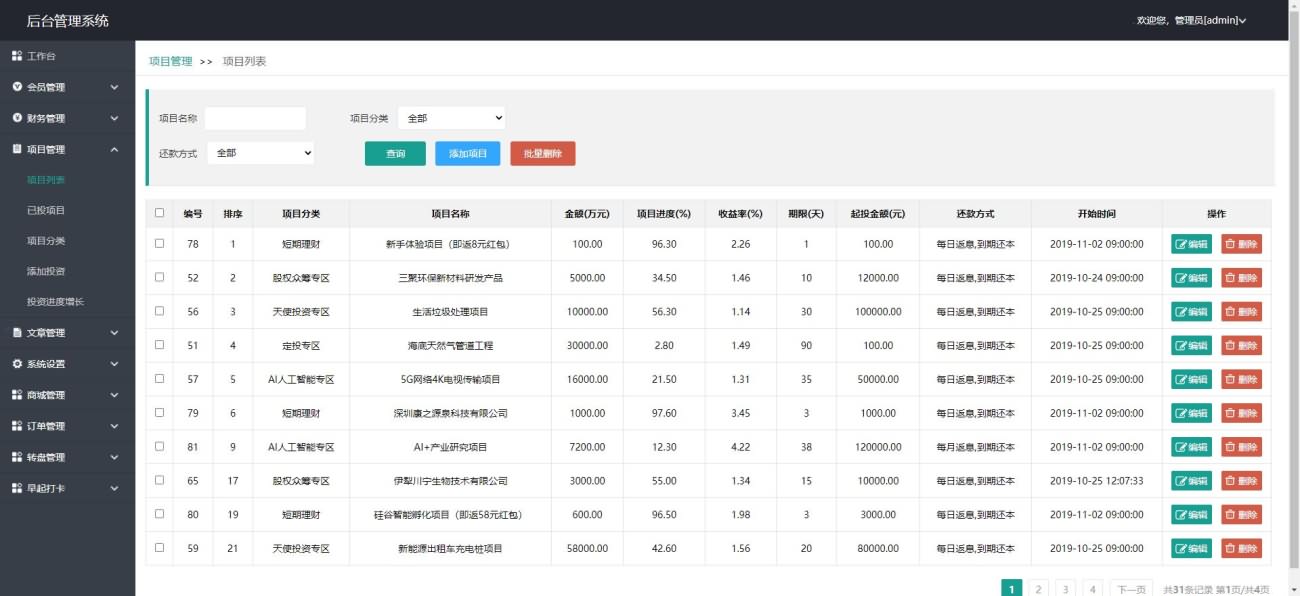The height and width of the screenshot is (596, 1300).
Task: Click the 工作台 dashboard icon in sidebar
Action: coord(17,56)
